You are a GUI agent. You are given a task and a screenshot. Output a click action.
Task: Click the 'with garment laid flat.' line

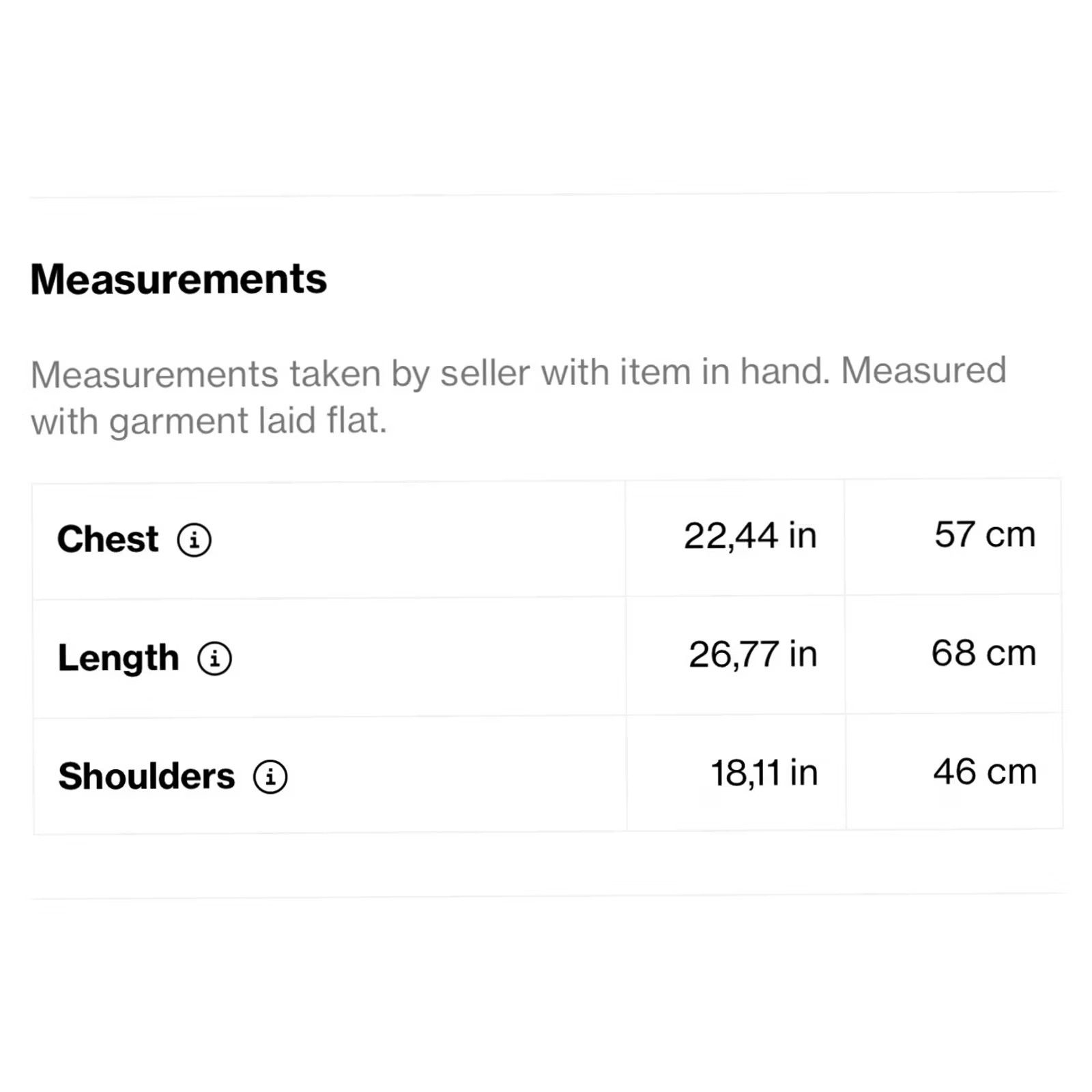209,420
